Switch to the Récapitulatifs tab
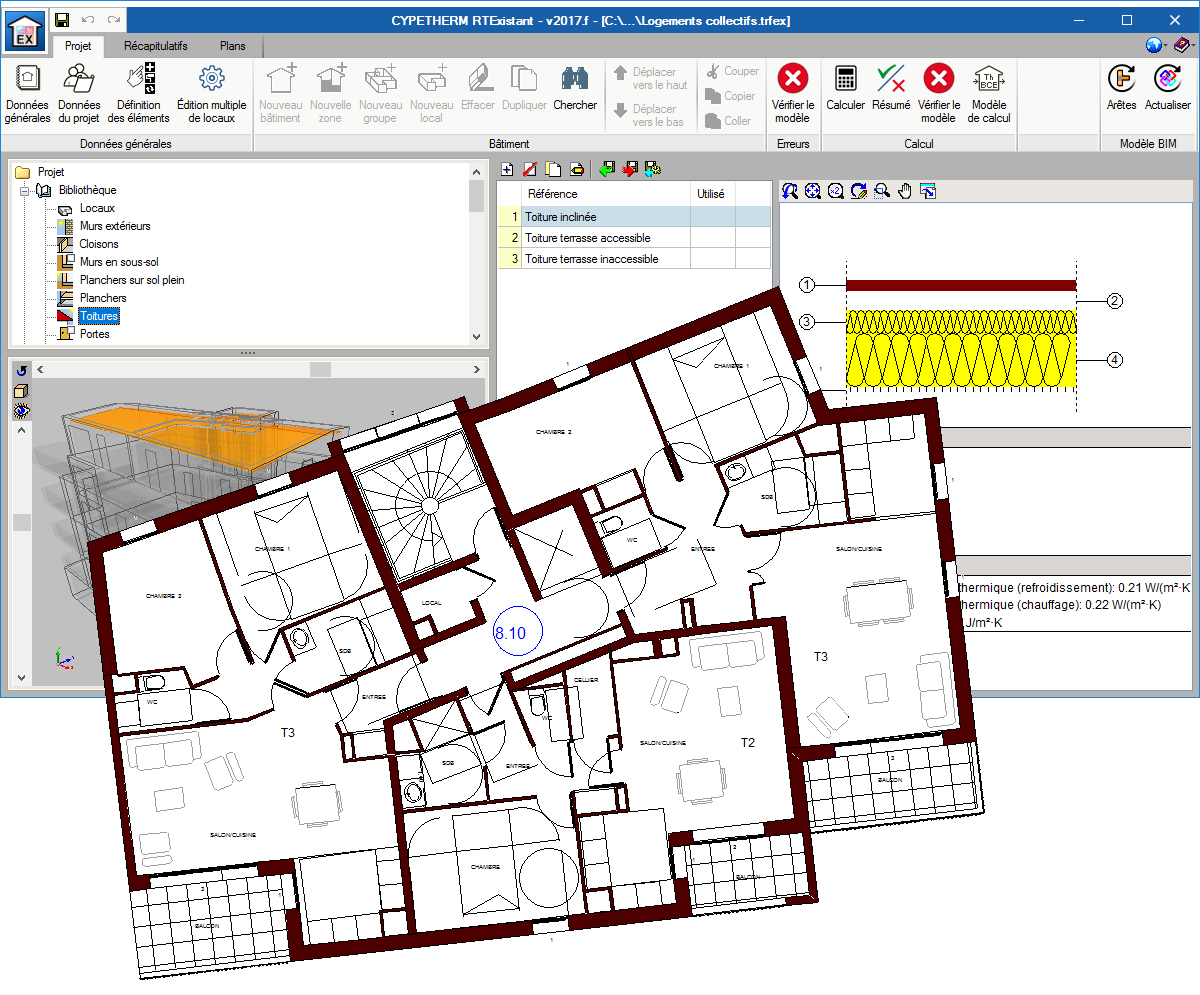The image size is (1200, 995). click(x=156, y=46)
